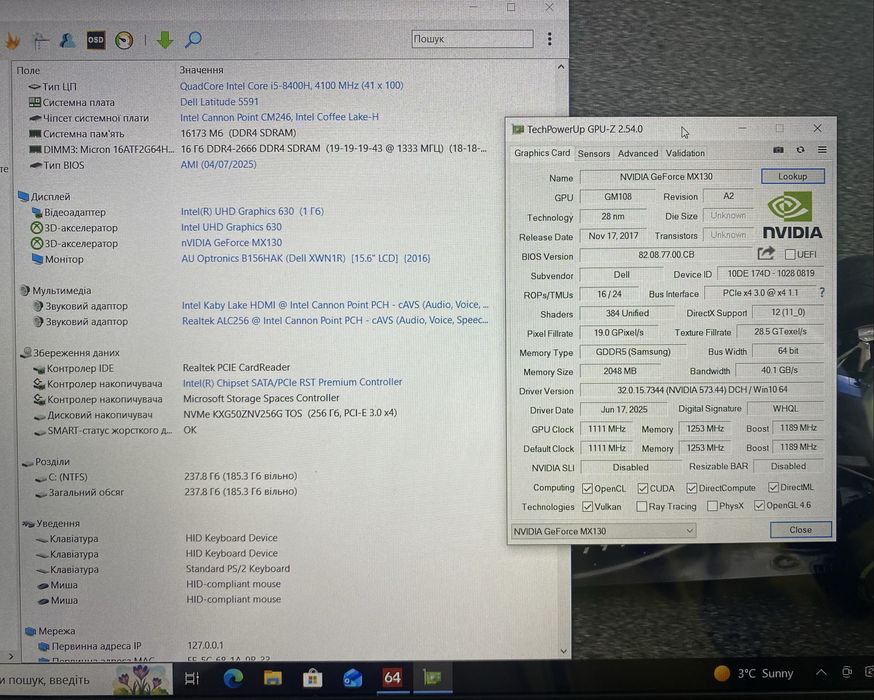Select the Мережа group row
This screenshot has height=700, width=874.
[50, 631]
